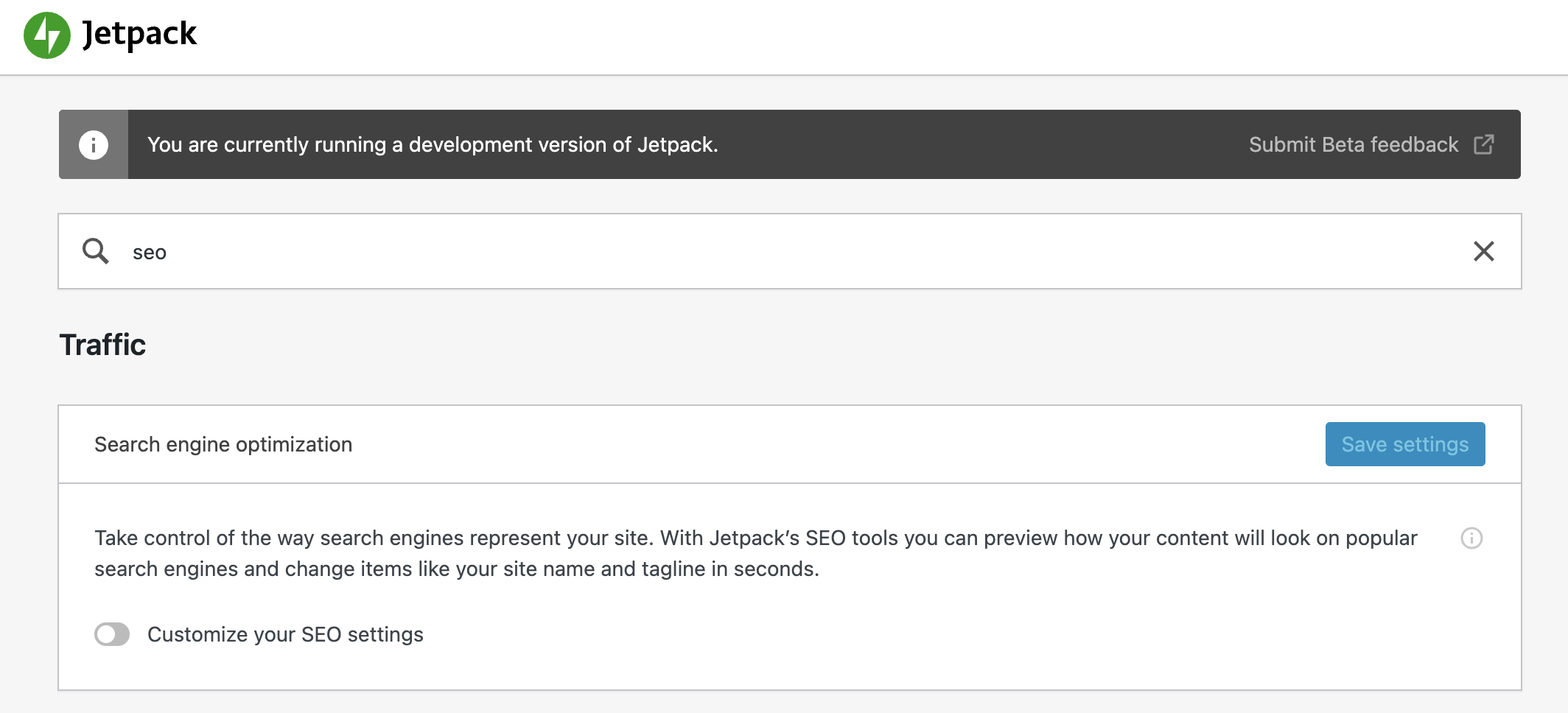Click inside the search field containing seo
This screenshot has width=1568, height=713.
click(442, 251)
